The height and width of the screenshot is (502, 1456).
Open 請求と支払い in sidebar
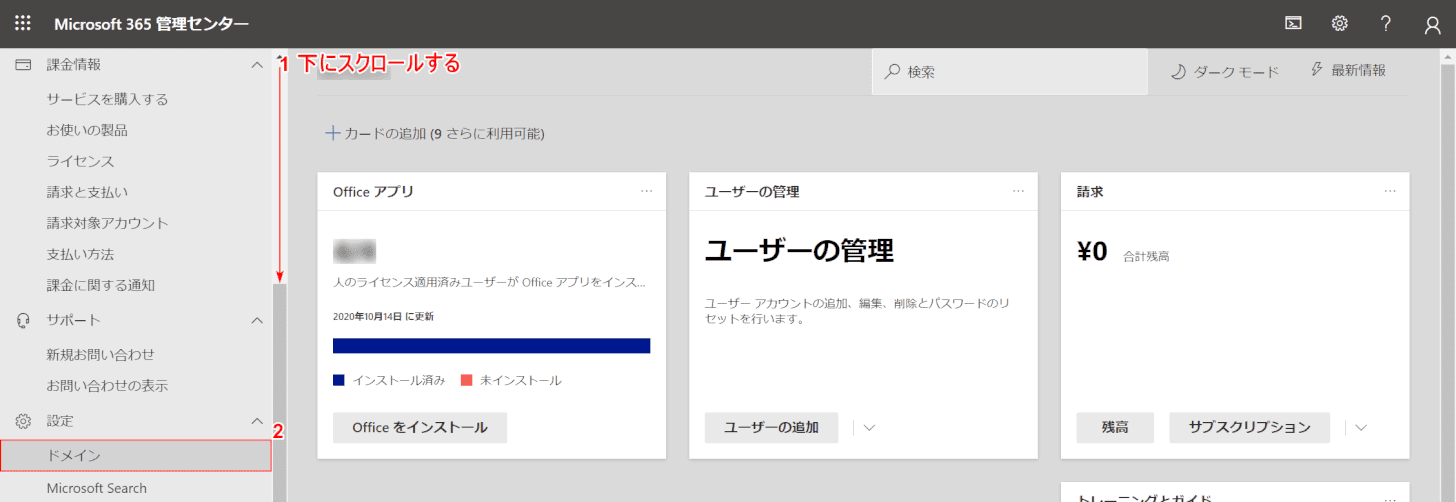(87, 192)
